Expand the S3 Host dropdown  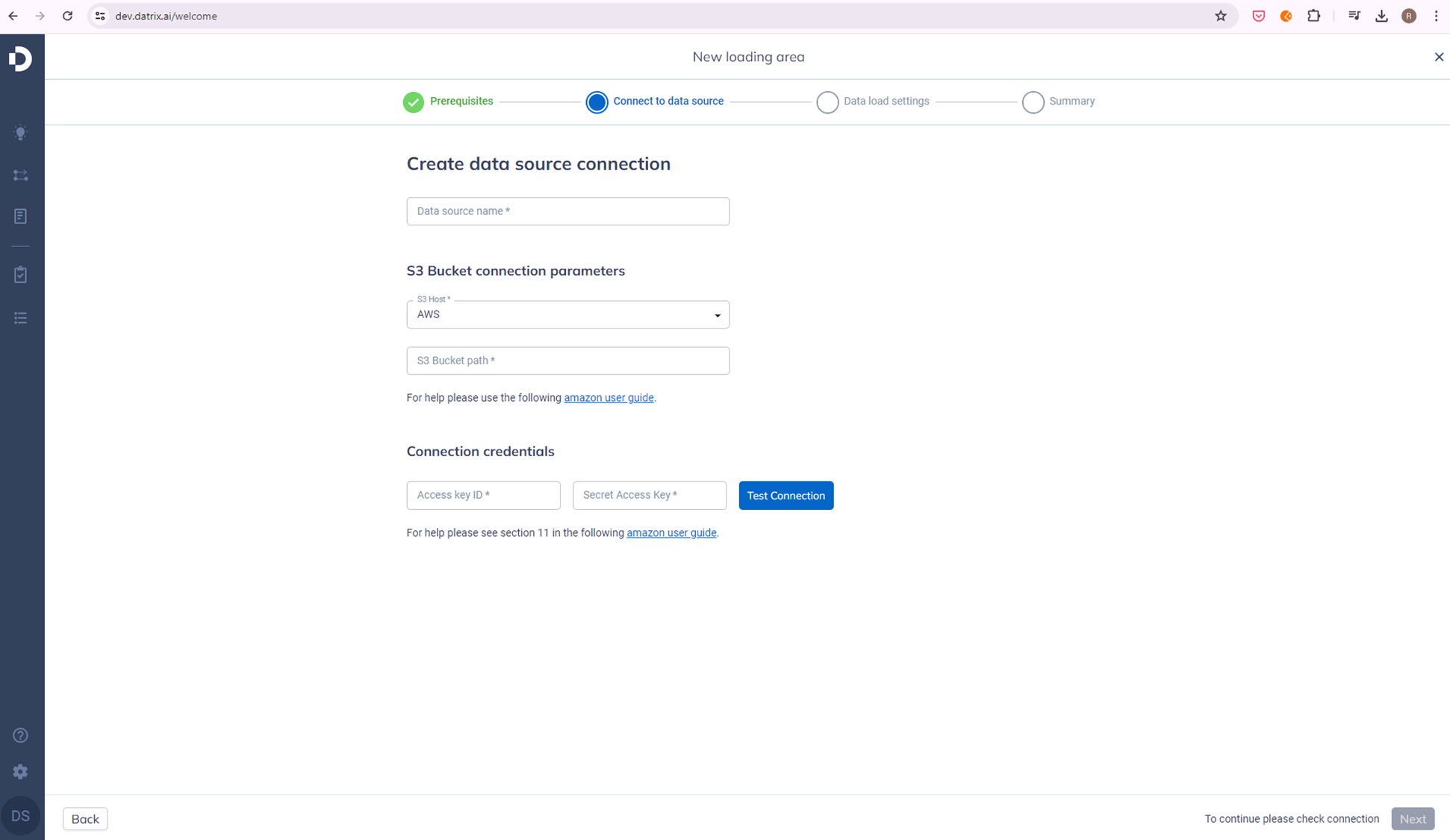[567, 314]
